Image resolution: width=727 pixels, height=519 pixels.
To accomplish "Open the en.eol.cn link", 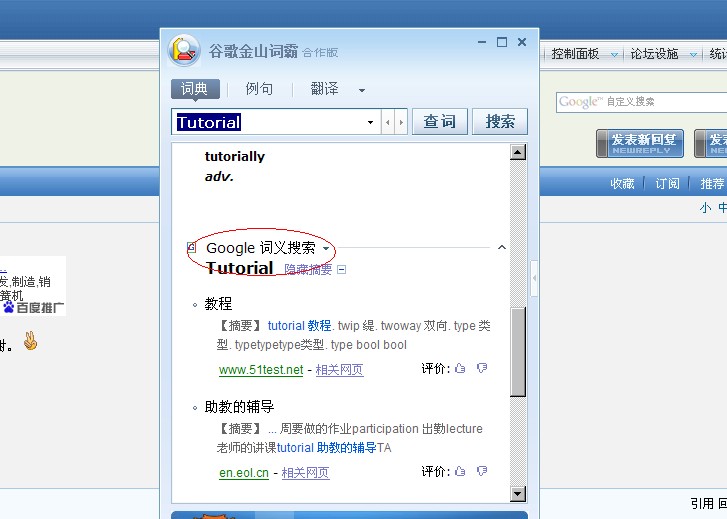I will tap(244, 473).
